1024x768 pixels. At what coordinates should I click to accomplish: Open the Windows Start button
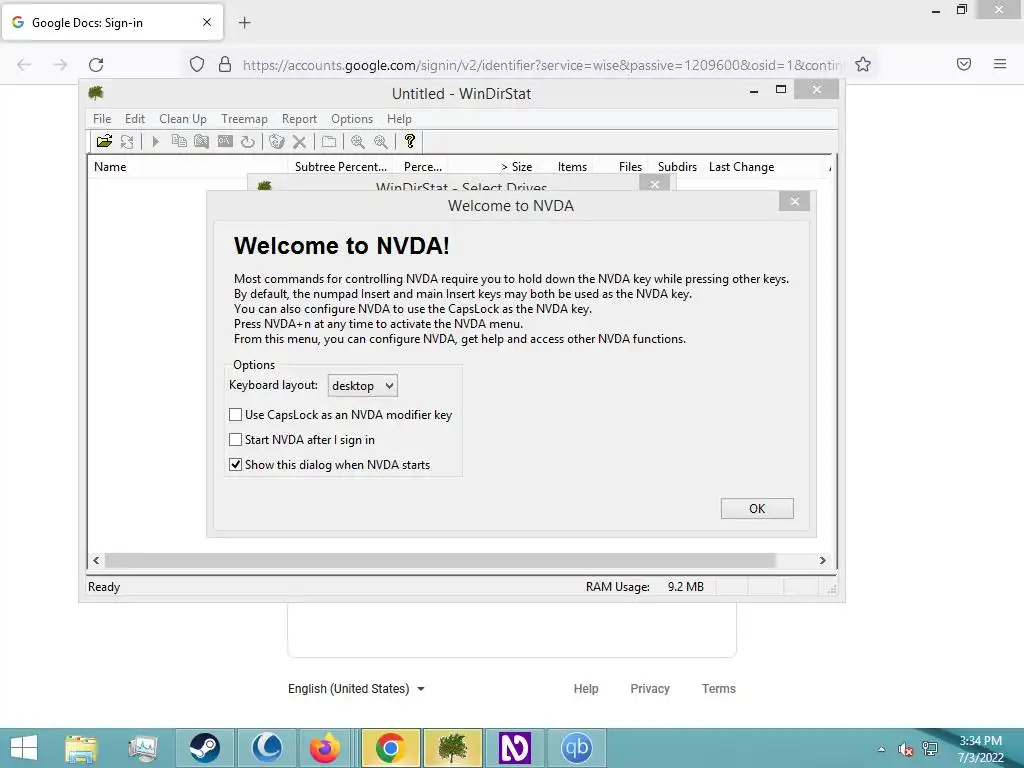(x=24, y=748)
